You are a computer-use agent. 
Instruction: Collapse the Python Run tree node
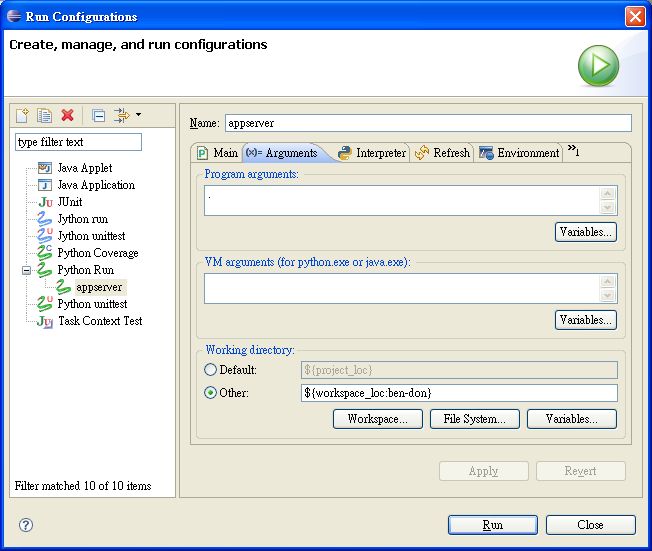coord(26,271)
